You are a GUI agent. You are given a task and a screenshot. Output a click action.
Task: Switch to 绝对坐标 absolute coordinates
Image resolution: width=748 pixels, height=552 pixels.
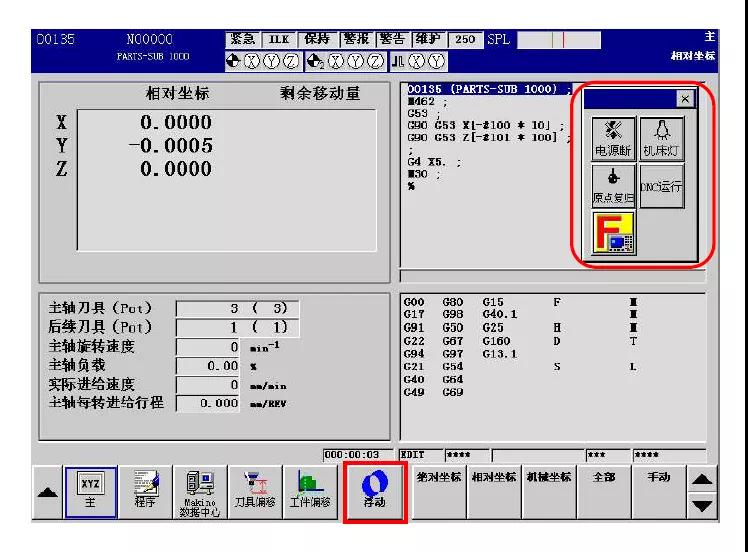point(439,491)
